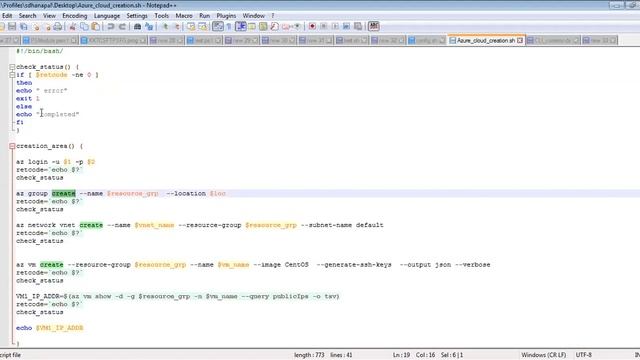
Task: Open the Replace toolbar icon
Action: click(x=149, y=27)
